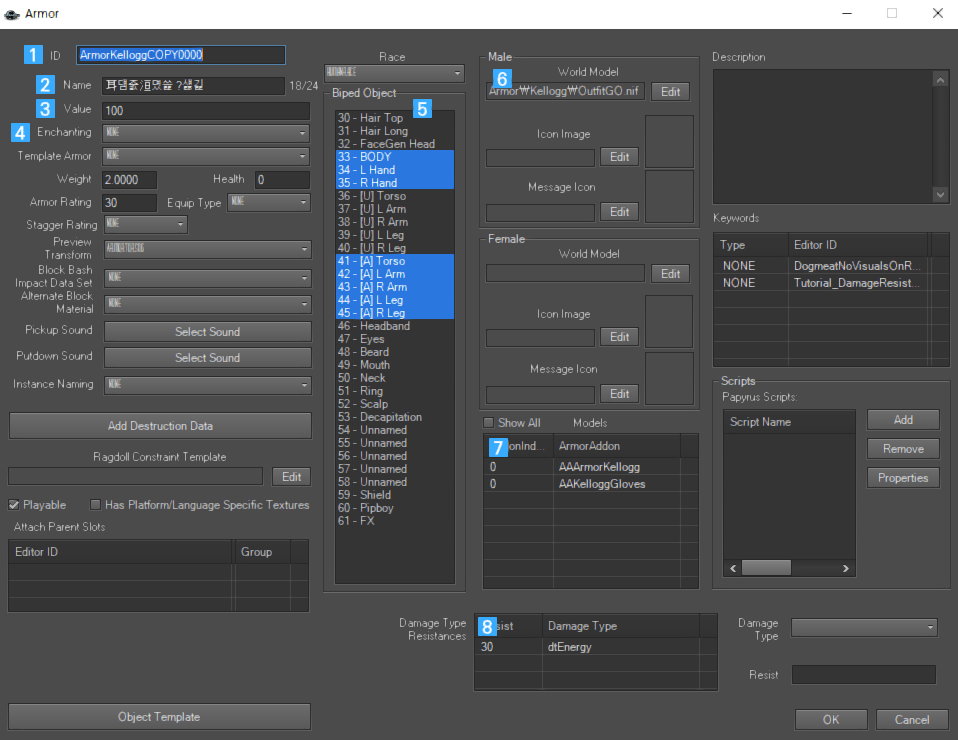Click the Health field
Screen dimensions: 958x740
point(282,180)
